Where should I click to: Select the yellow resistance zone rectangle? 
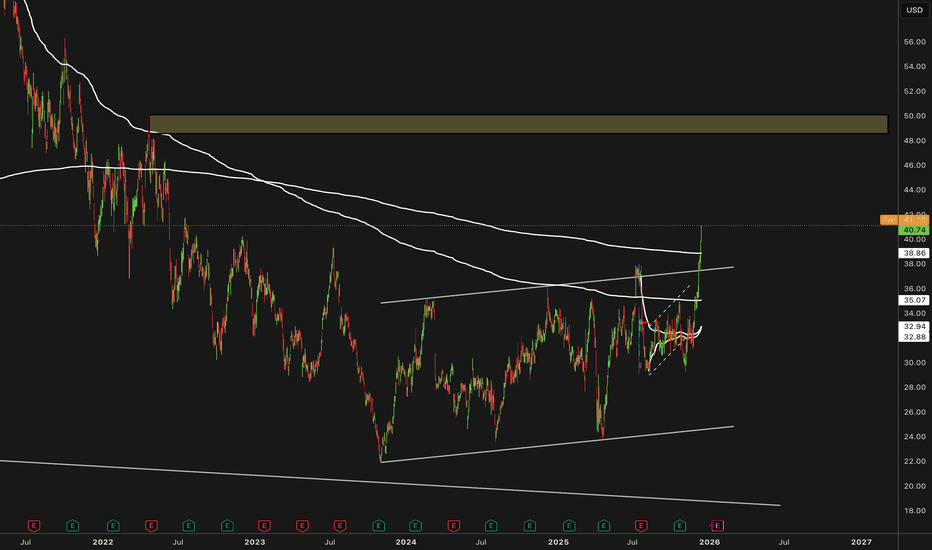coord(518,124)
